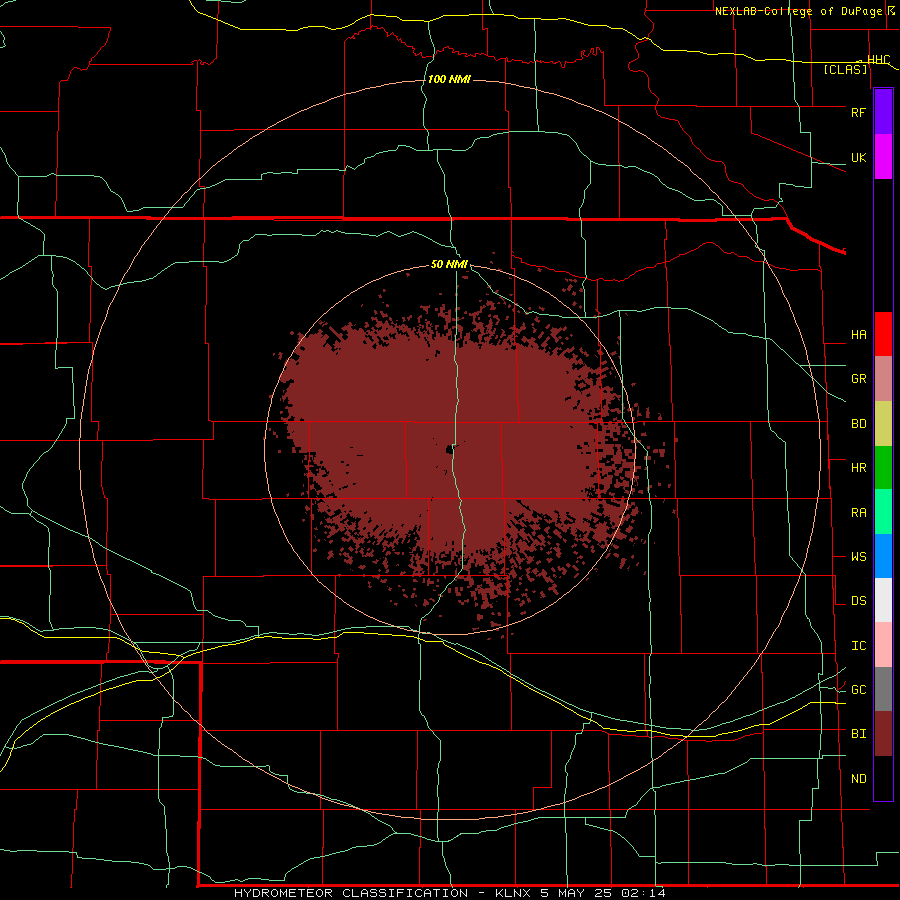This screenshot has width=900, height=900.
Task: Click the magenta UK legend color swatch
Action: 883,157
